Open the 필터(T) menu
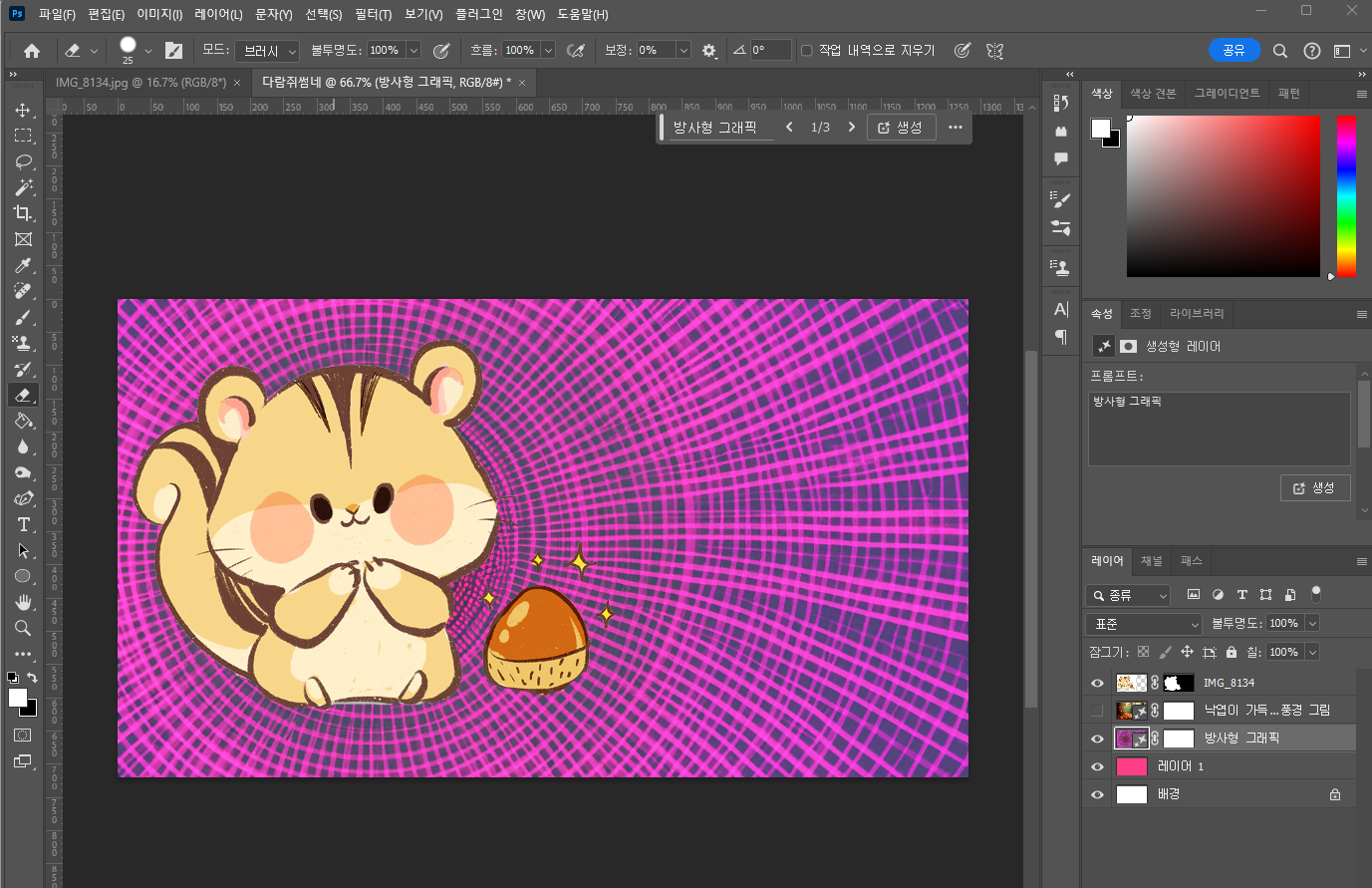The image size is (1372, 888). [373, 14]
